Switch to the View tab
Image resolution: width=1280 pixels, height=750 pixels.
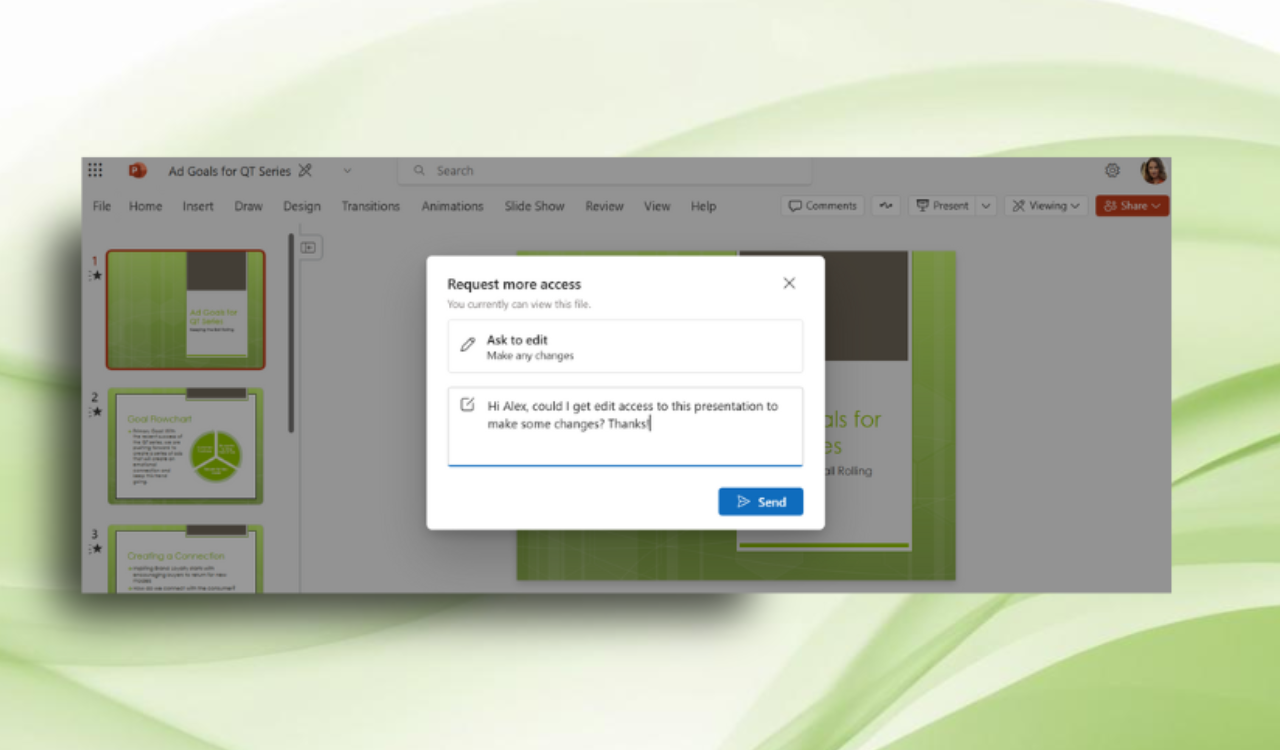pos(657,206)
